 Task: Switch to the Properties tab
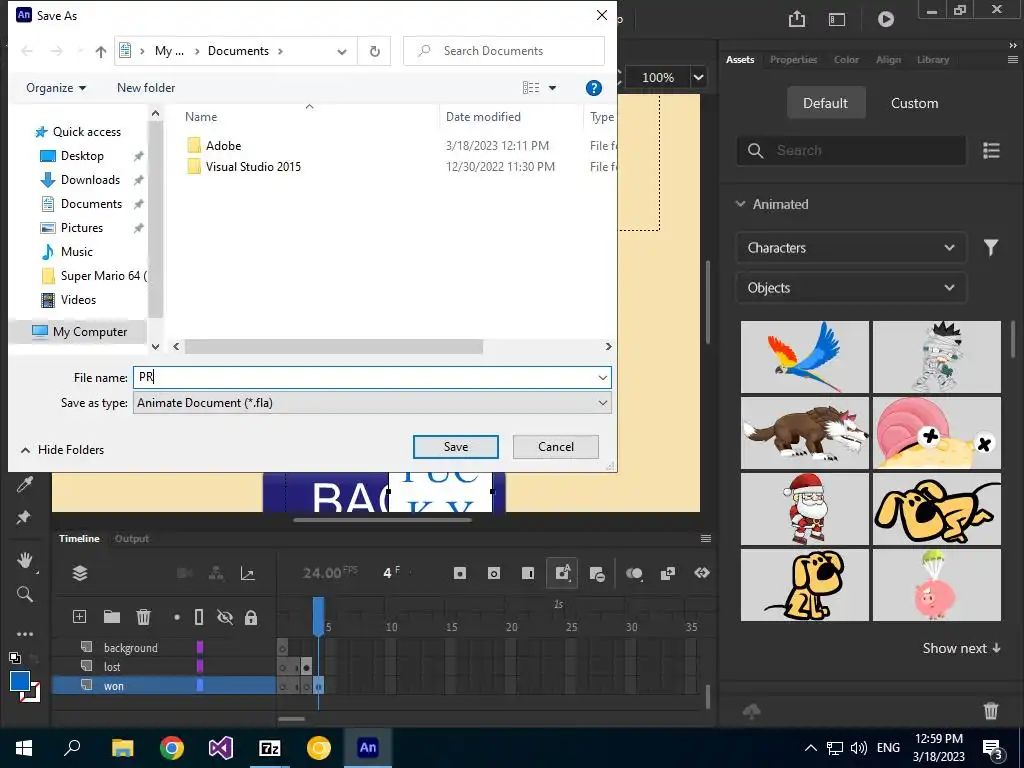pos(793,59)
